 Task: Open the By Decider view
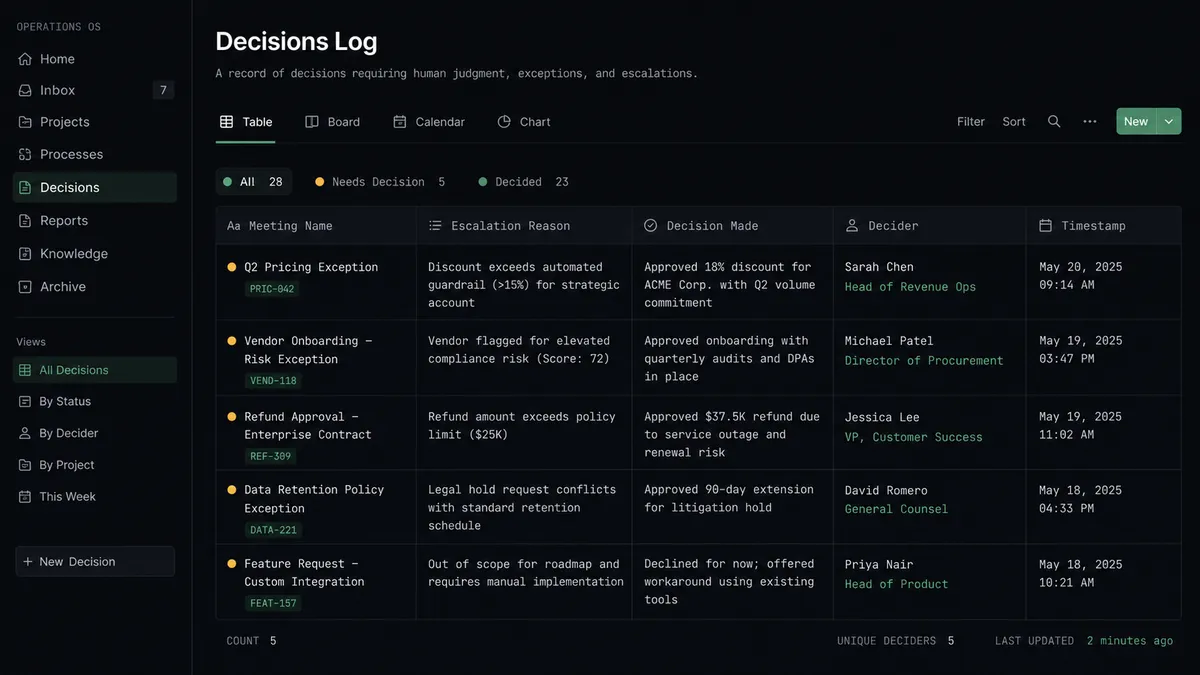tap(96, 433)
